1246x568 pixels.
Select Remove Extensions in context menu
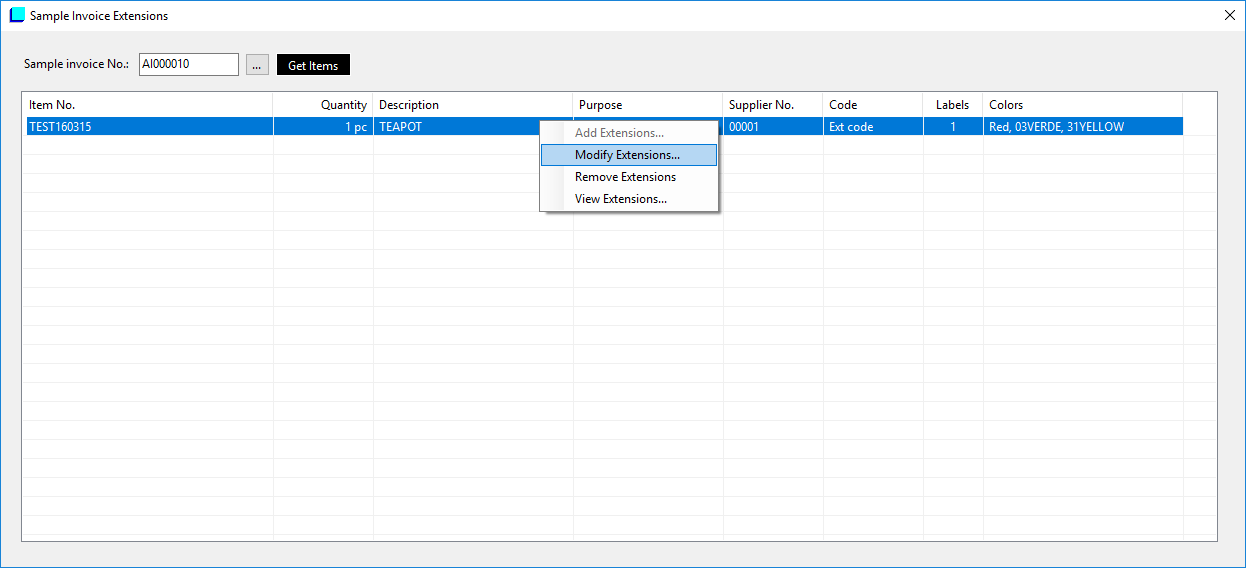pos(628,177)
